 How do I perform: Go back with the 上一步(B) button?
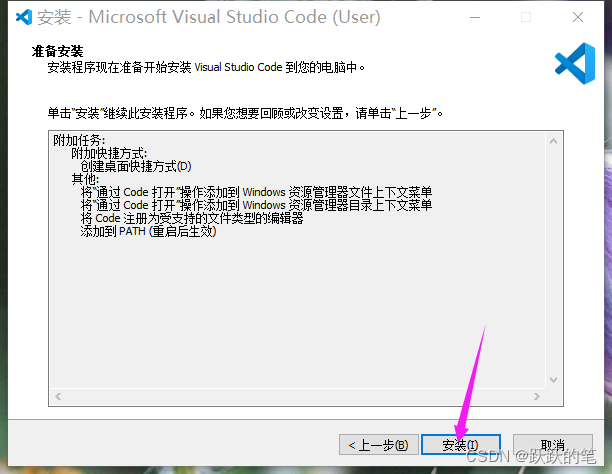coord(379,445)
